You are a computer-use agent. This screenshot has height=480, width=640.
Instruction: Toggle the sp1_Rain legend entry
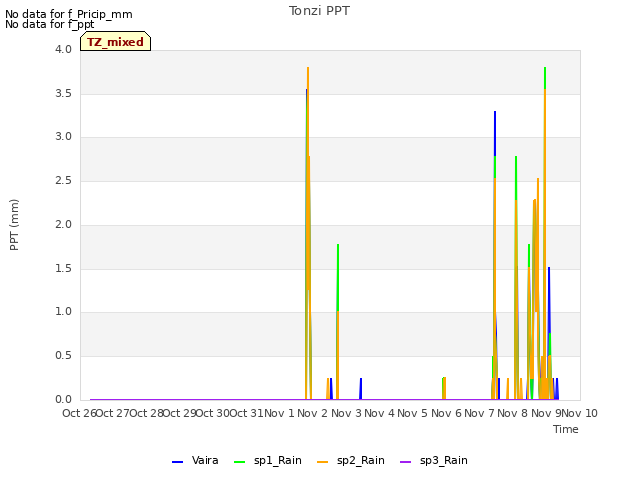coord(268,461)
